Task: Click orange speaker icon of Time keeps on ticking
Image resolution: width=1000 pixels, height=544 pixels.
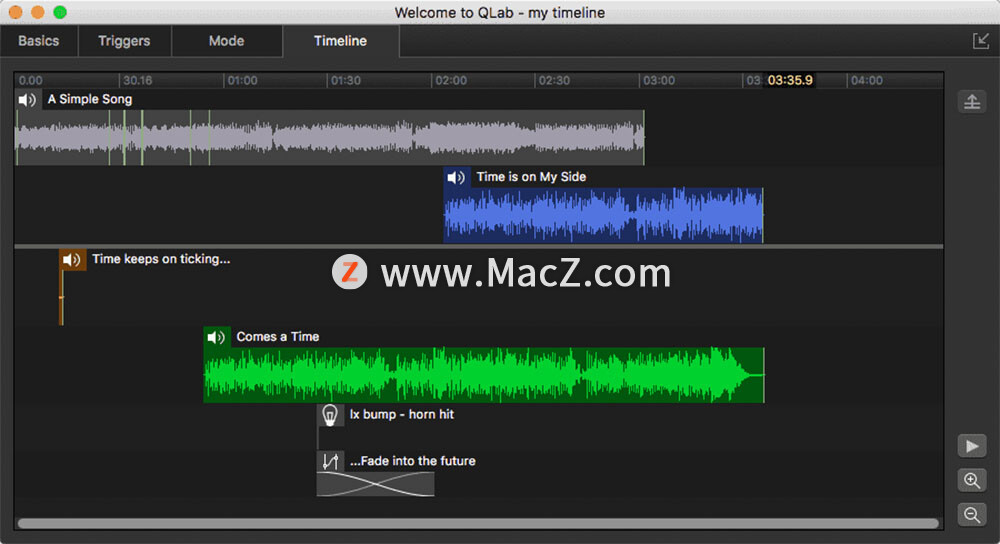Action: pyautogui.click(x=72, y=260)
